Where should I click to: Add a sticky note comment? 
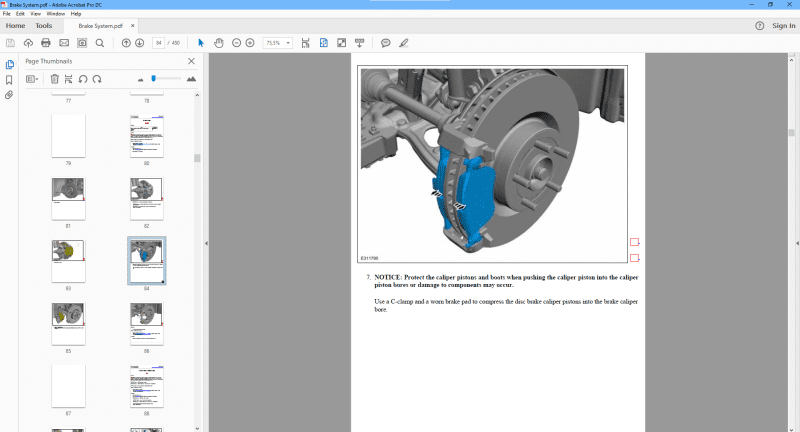point(385,43)
